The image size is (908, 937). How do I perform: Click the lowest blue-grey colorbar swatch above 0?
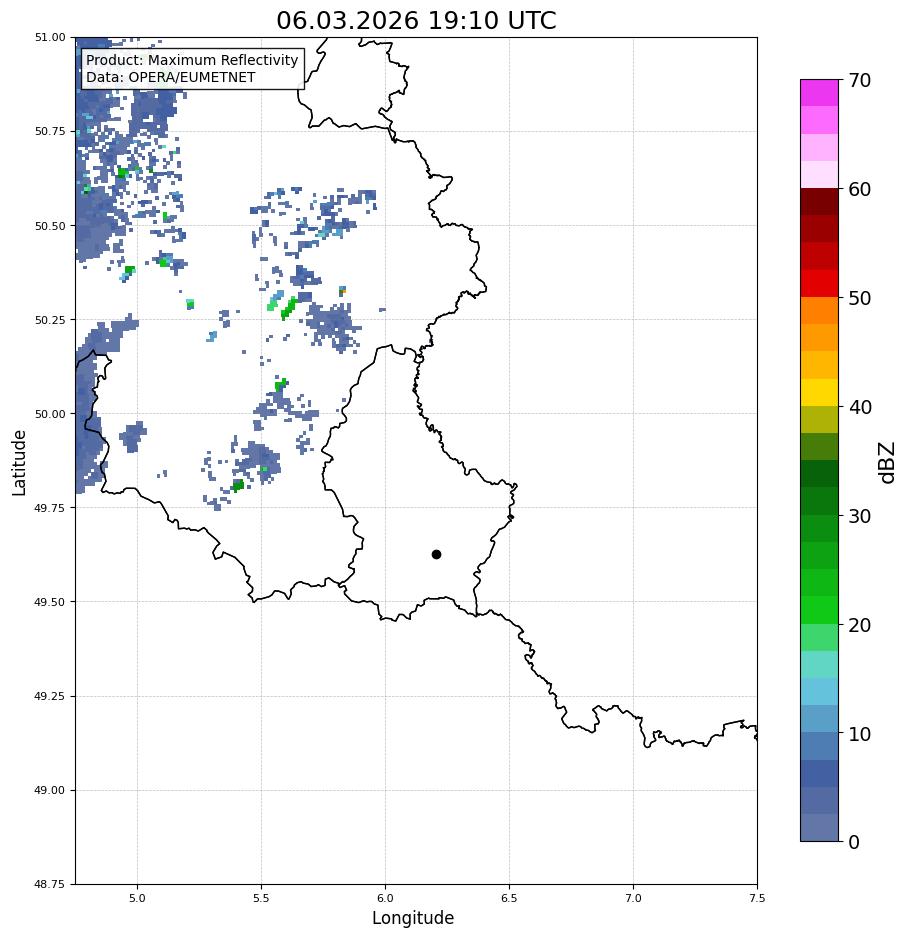click(820, 828)
